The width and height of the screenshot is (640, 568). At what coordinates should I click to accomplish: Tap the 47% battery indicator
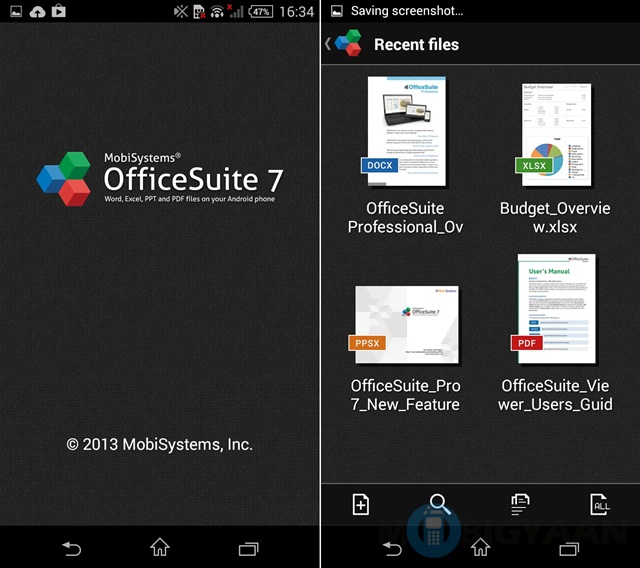260,11
